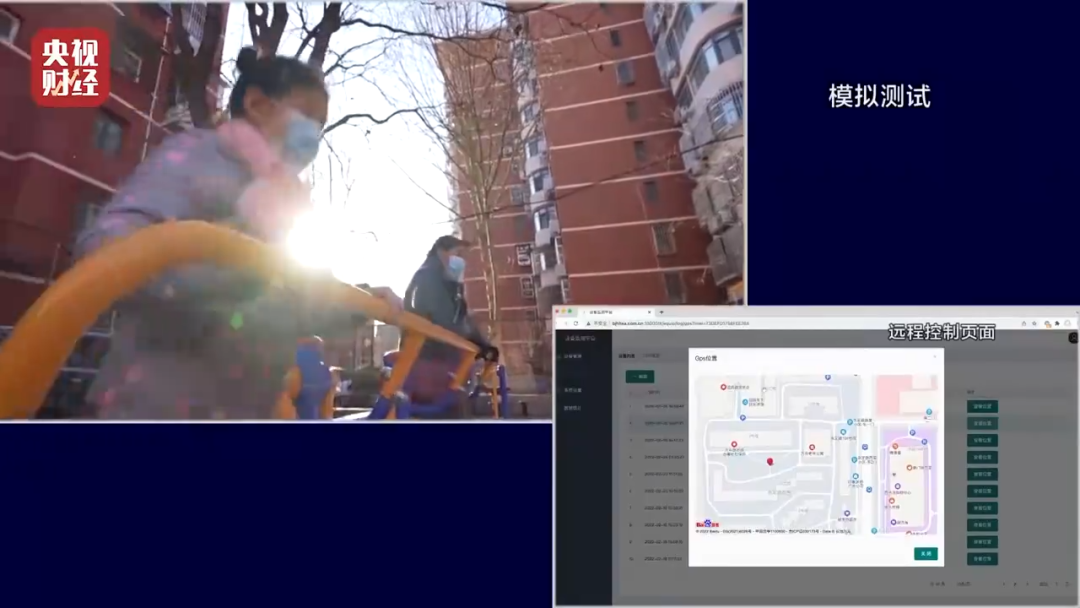Open the page size dropdown in pagination
The height and width of the screenshot is (608, 1080).
tap(964, 584)
